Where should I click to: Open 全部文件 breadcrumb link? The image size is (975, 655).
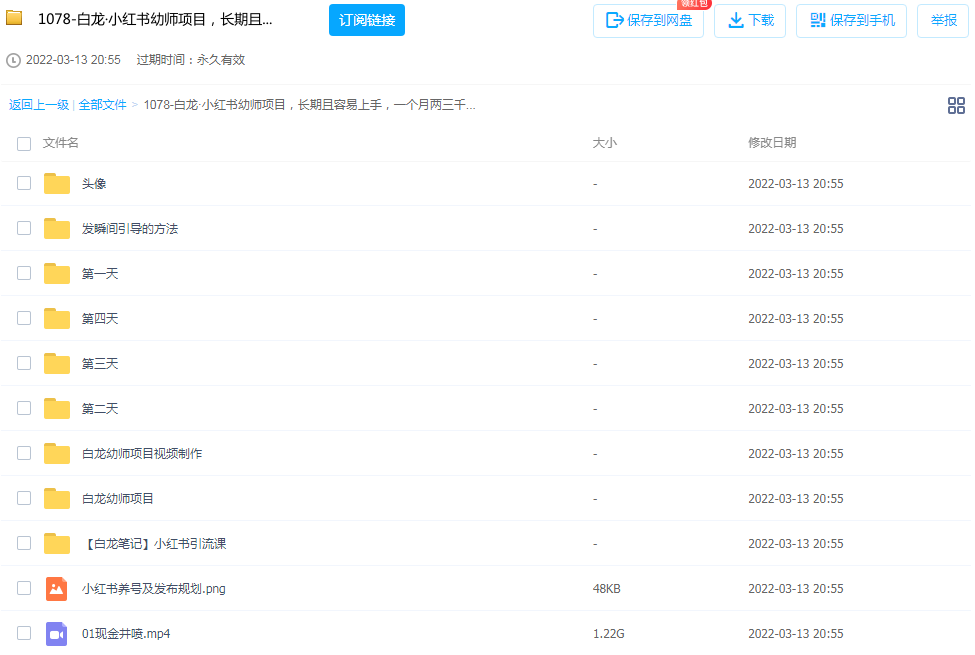[103, 105]
